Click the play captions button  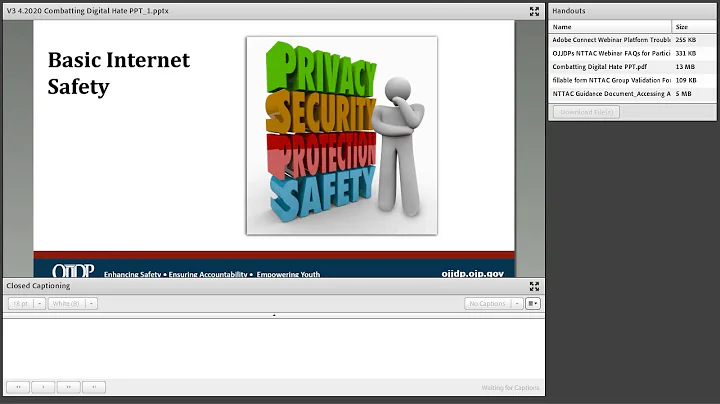coord(43,387)
